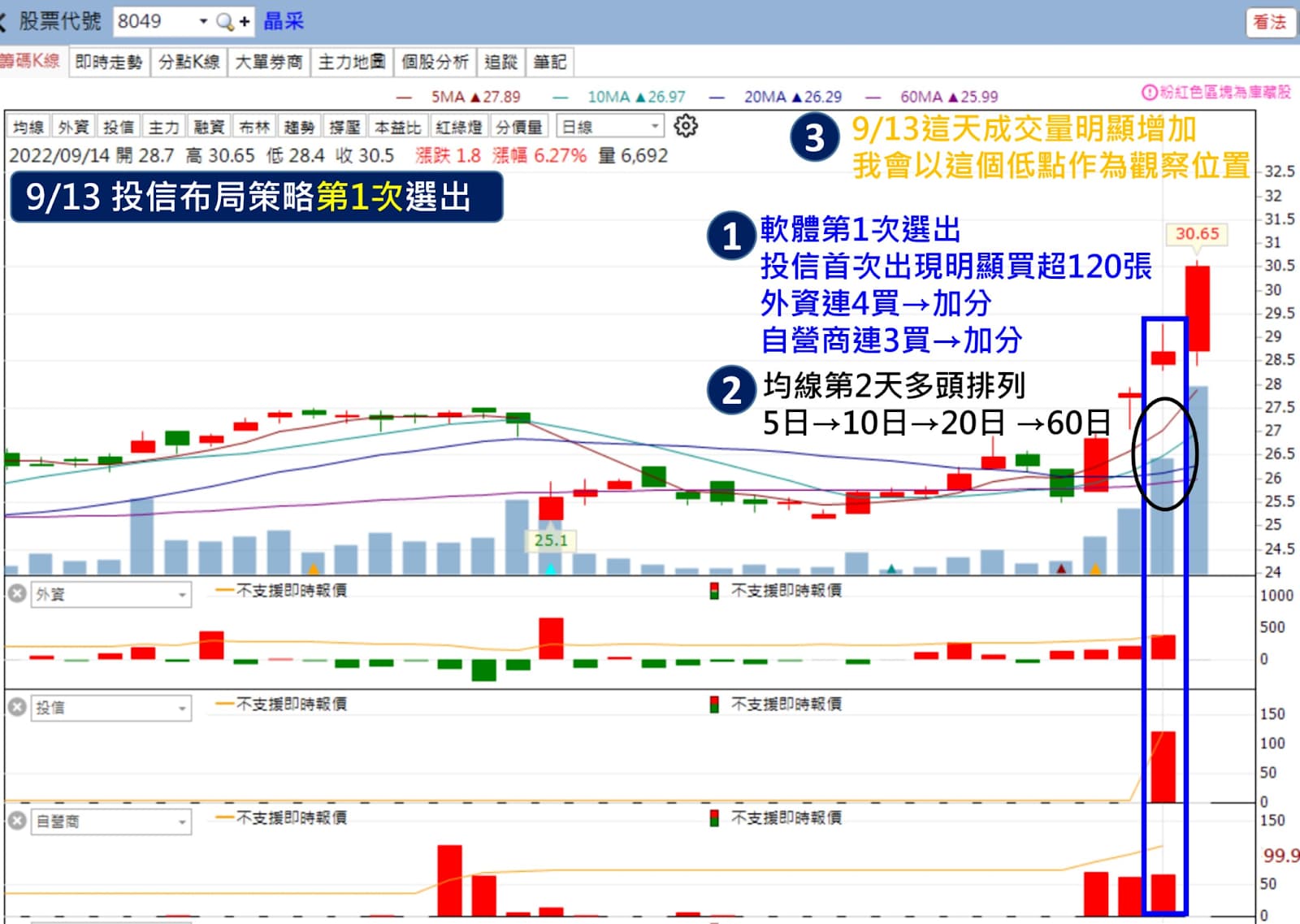
Task: Toggle the 投信 overlay button
Action: [119, 127]
